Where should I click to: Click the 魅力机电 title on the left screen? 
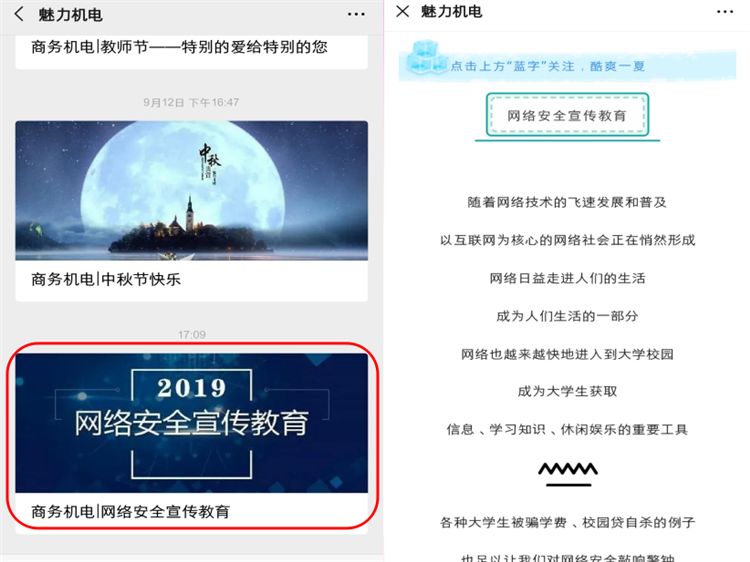[x=70, y=15]
